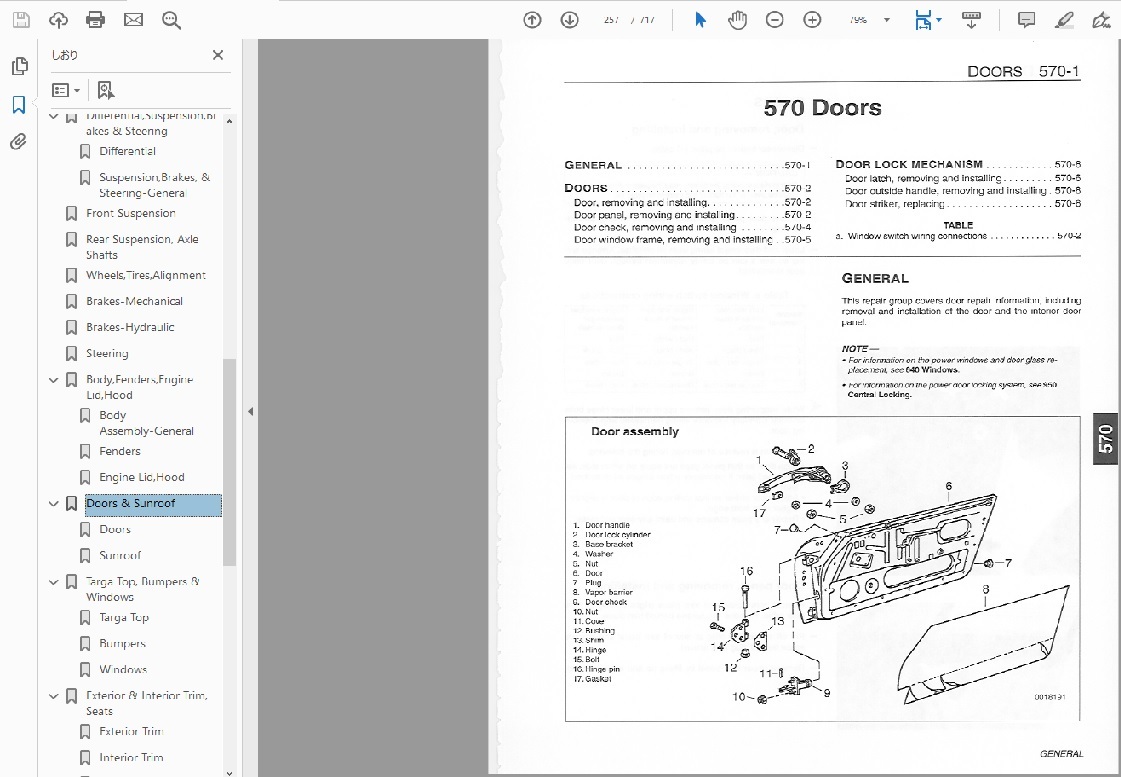
Task: Select the highlighter pen tool
Action: click(1064, 20)
